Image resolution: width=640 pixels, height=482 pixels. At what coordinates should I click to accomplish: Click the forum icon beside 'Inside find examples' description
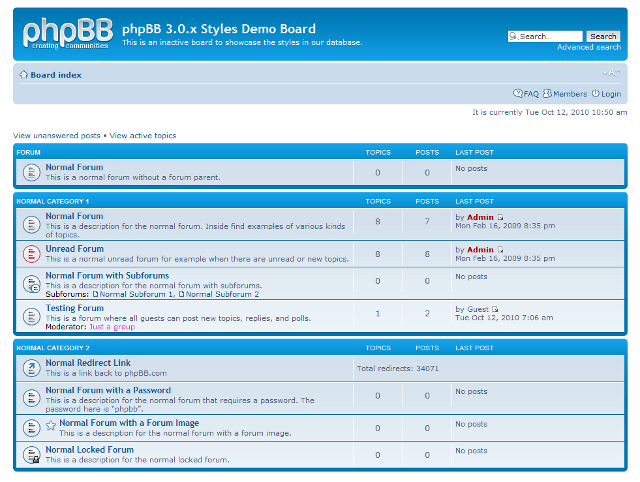31,224
